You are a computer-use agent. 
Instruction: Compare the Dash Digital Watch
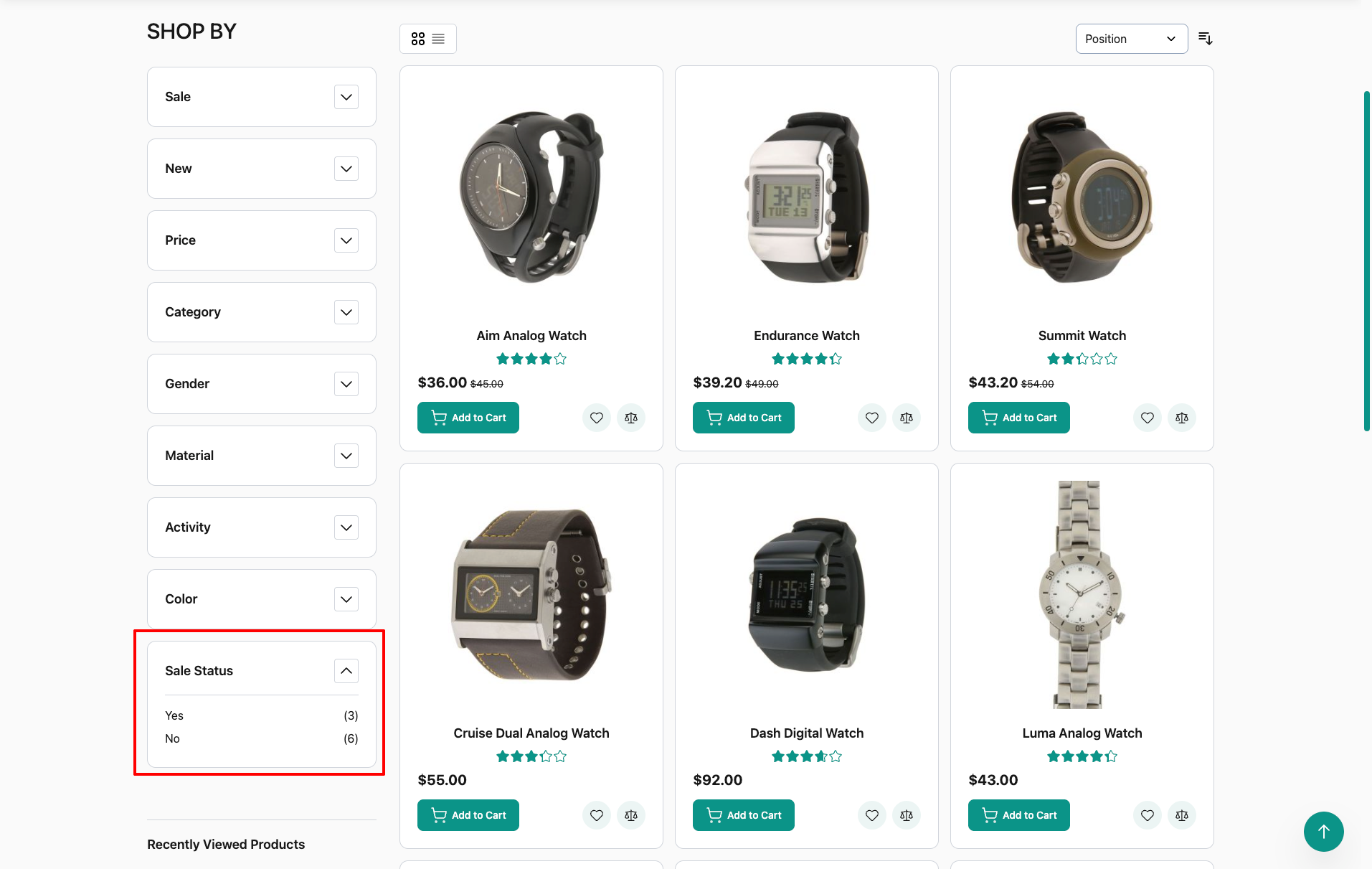[x=906, y=815]
